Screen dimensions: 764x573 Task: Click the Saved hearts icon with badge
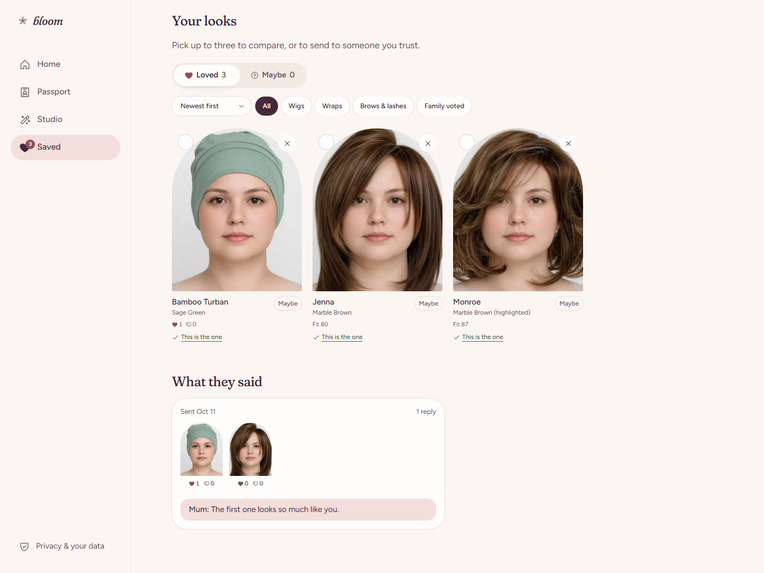26,146
